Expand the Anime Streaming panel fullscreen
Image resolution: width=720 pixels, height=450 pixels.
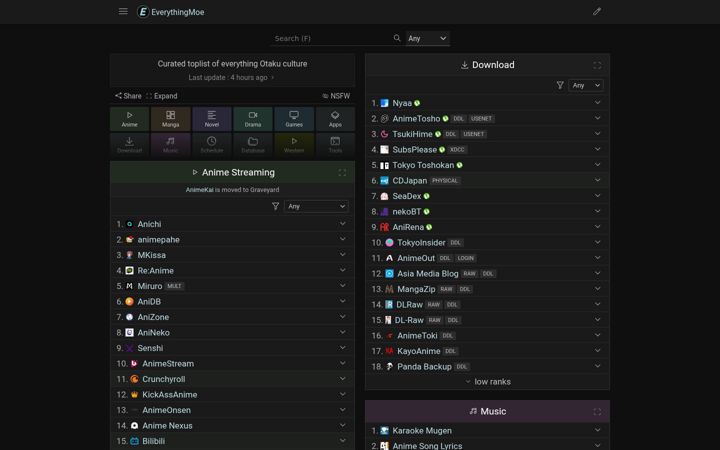342,173
